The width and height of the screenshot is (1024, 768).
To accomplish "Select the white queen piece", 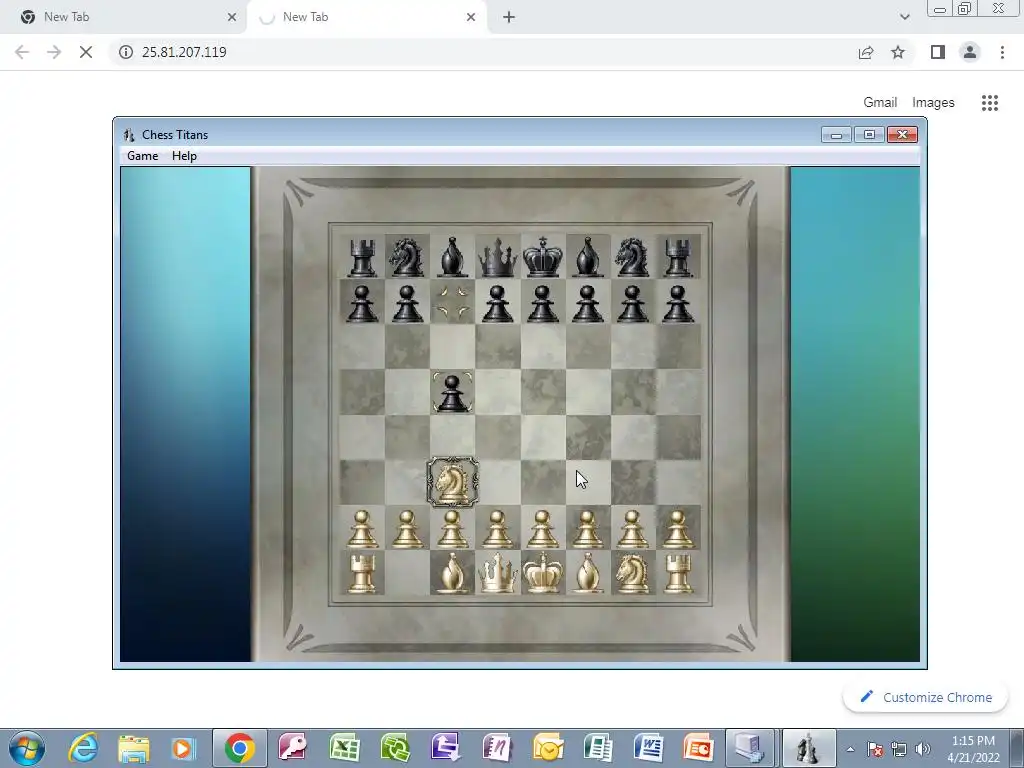I will click(x=498, y=573).
